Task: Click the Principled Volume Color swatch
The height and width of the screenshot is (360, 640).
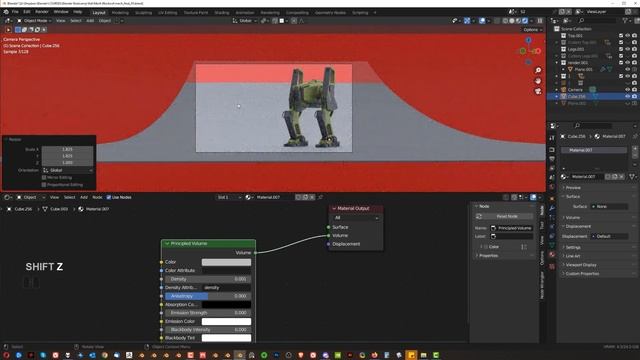Action: coord(227,262)
